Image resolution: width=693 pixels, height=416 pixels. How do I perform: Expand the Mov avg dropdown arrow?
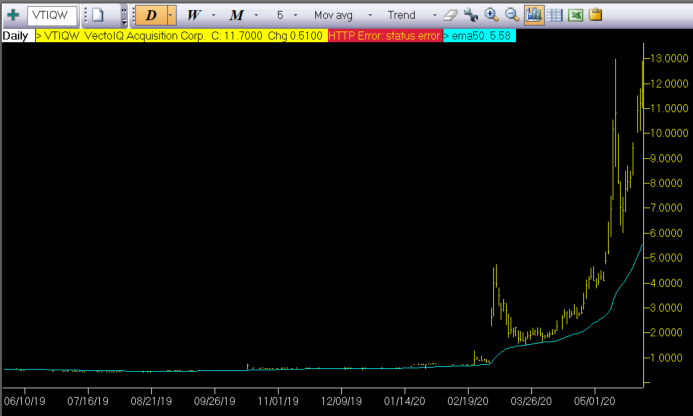(x=370, y=15)
